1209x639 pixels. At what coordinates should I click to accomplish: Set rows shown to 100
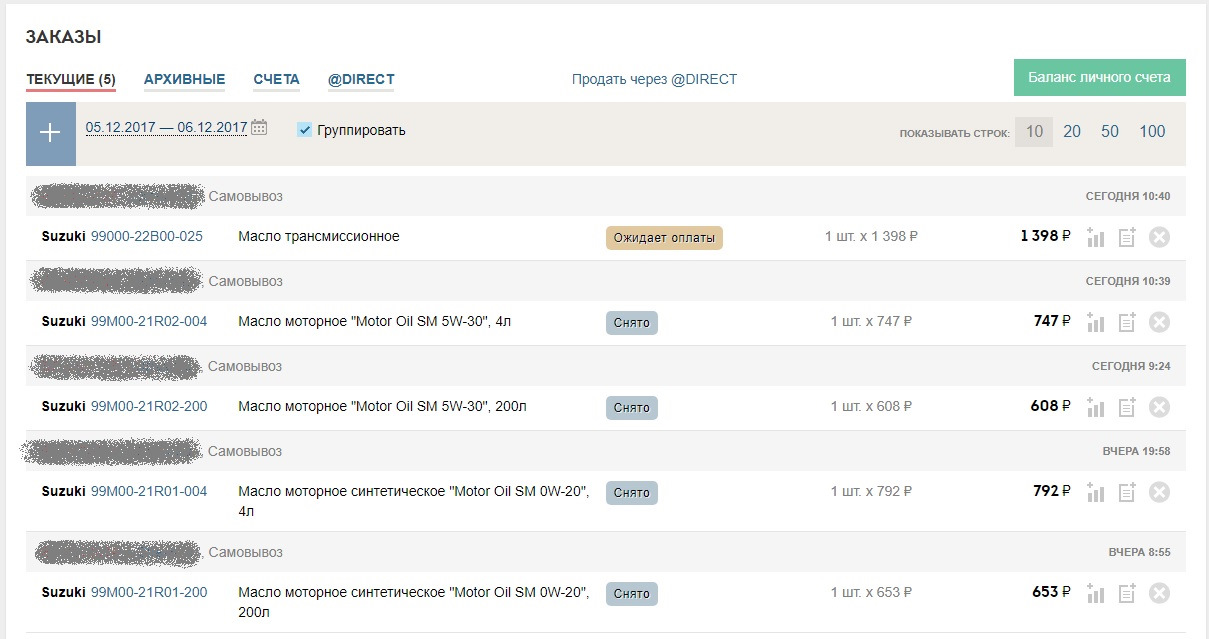tap(1152, 132)
